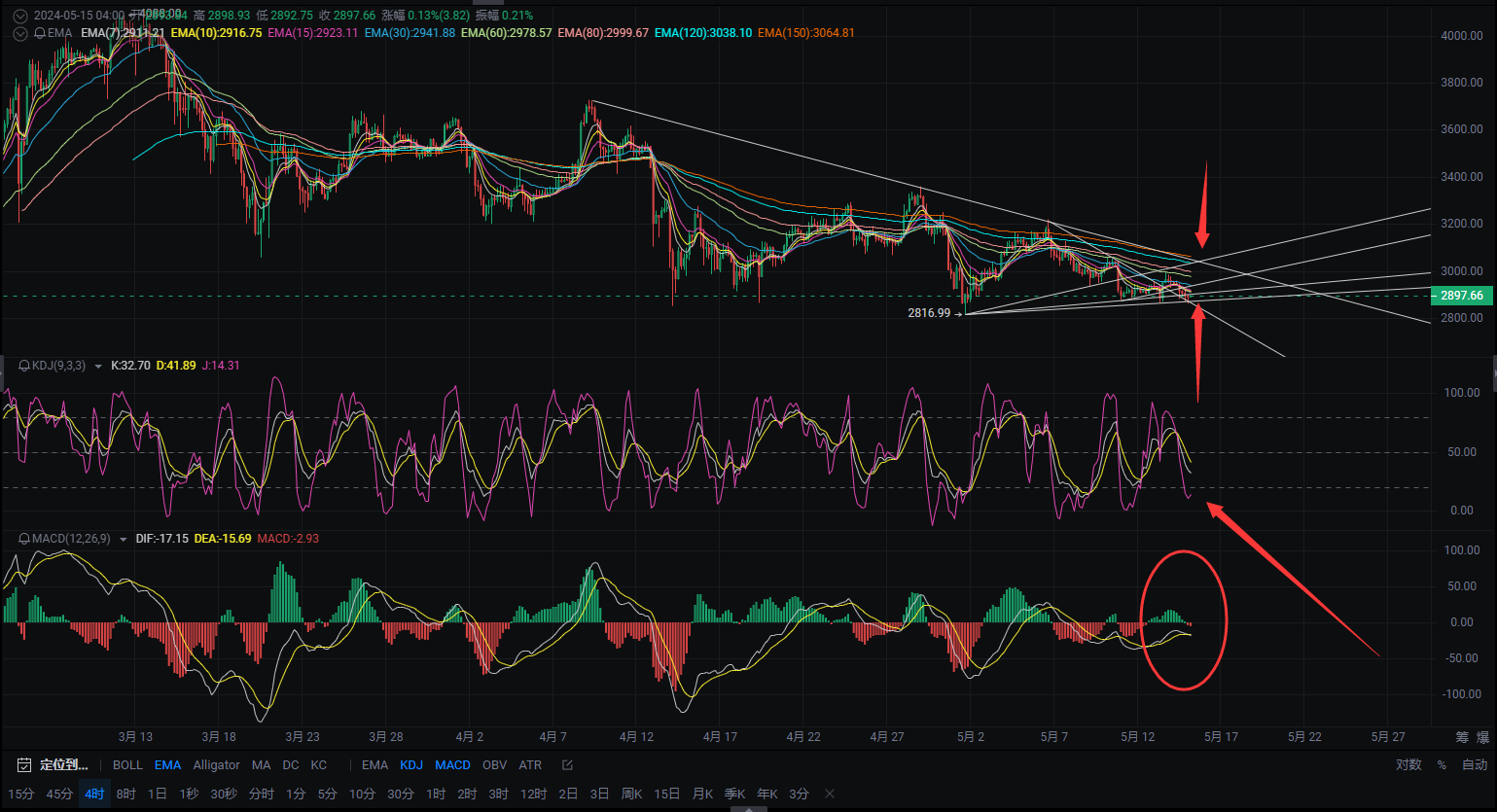Click the 爆 liquidation button
The height and width of the screenshot is (812, 1497).
click(x=1482, y=737)
